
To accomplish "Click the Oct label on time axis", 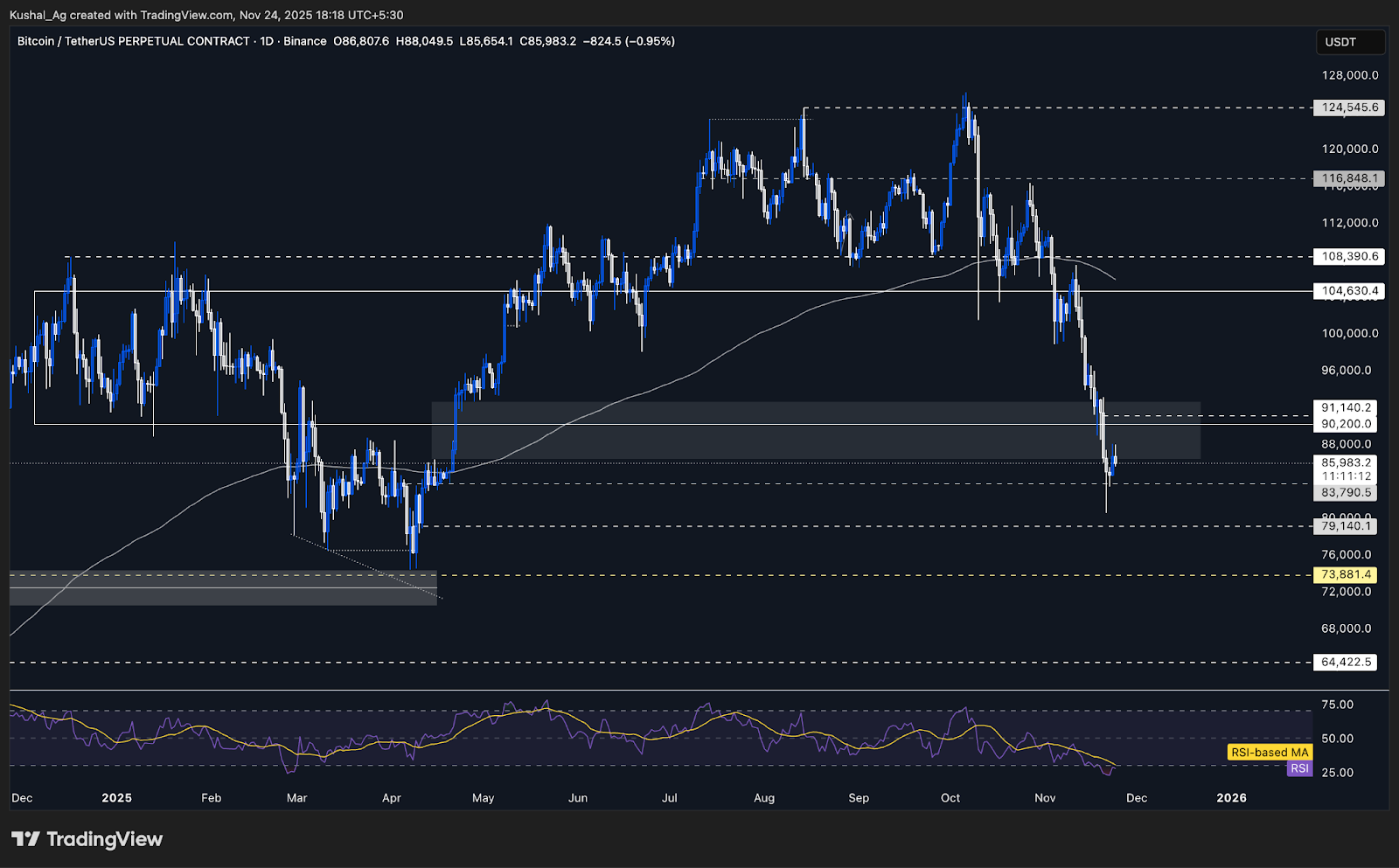I will (x=950, y=797).
